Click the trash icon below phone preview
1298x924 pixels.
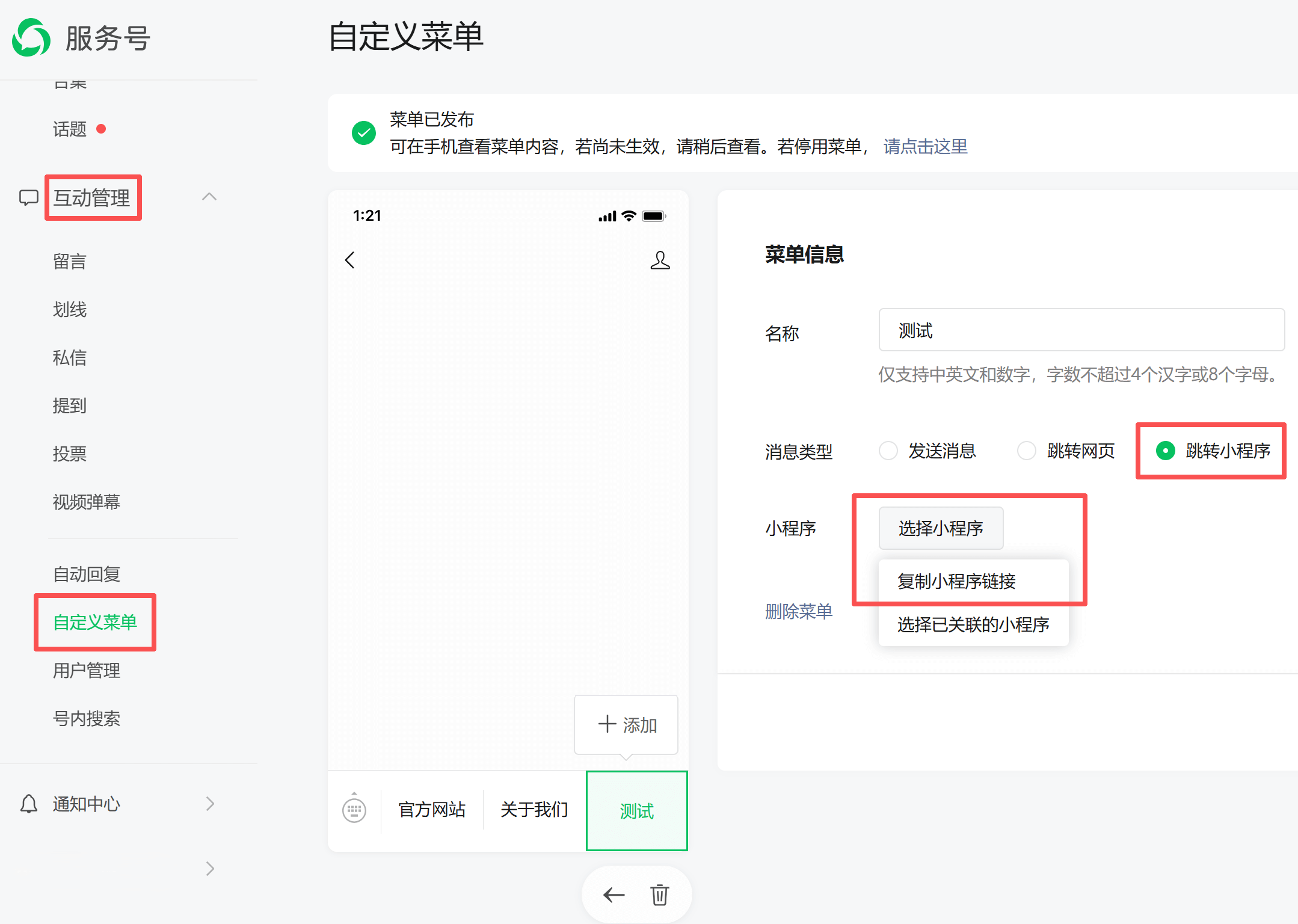pos(659,895)
